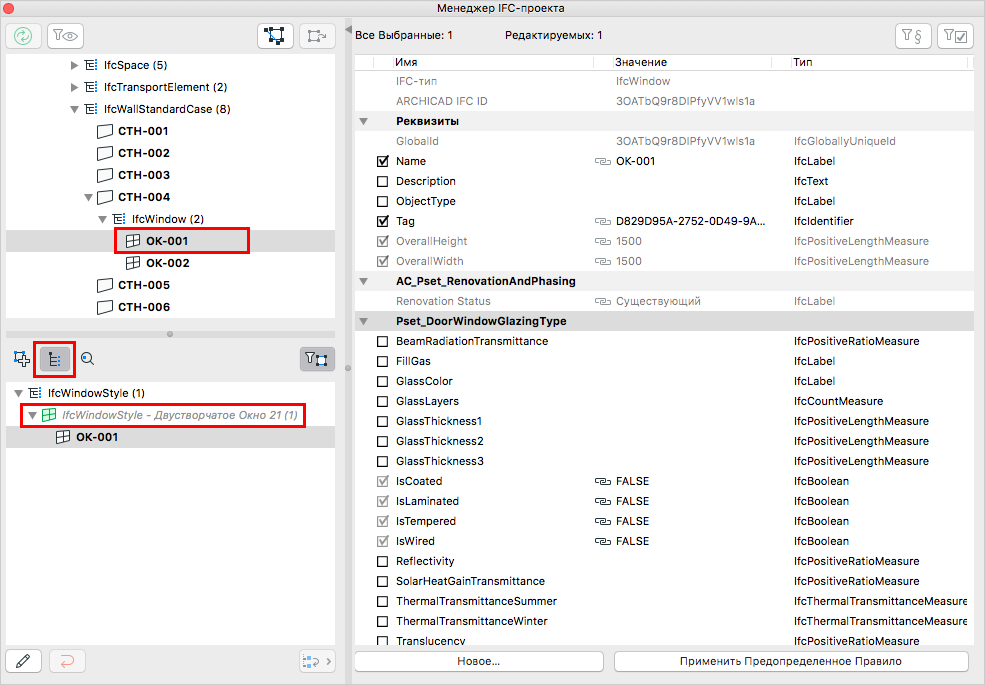Image resolution: width=985 pixels, height=685 pixels.
Task: Select the ОК-002 window item
Action: pyautogui.click(x=168, y=263)
